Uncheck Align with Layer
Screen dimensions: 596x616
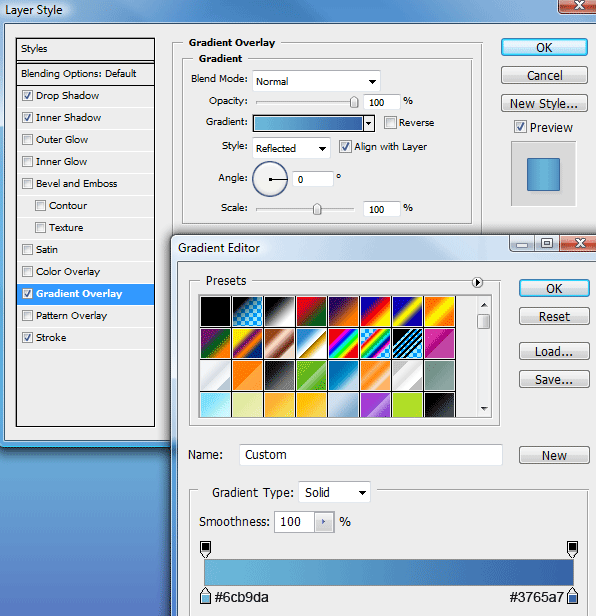tap(345, 147)
